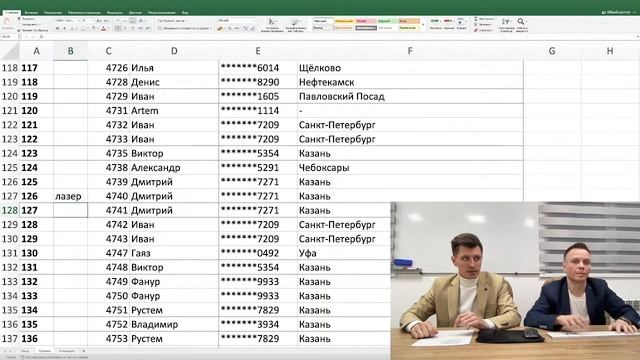Open the Формулы ribbon tab
This screenshot has width=640, height=360.
(115, 13)
